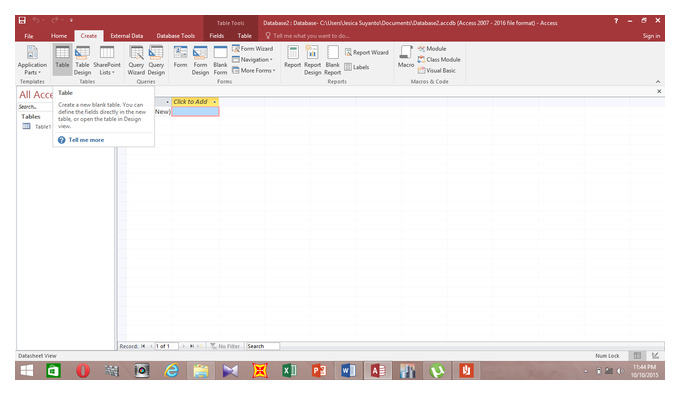Screen dimensions: 680x395
Task: Expand SharePoint Lists menu
Action: tap(107, 60)
